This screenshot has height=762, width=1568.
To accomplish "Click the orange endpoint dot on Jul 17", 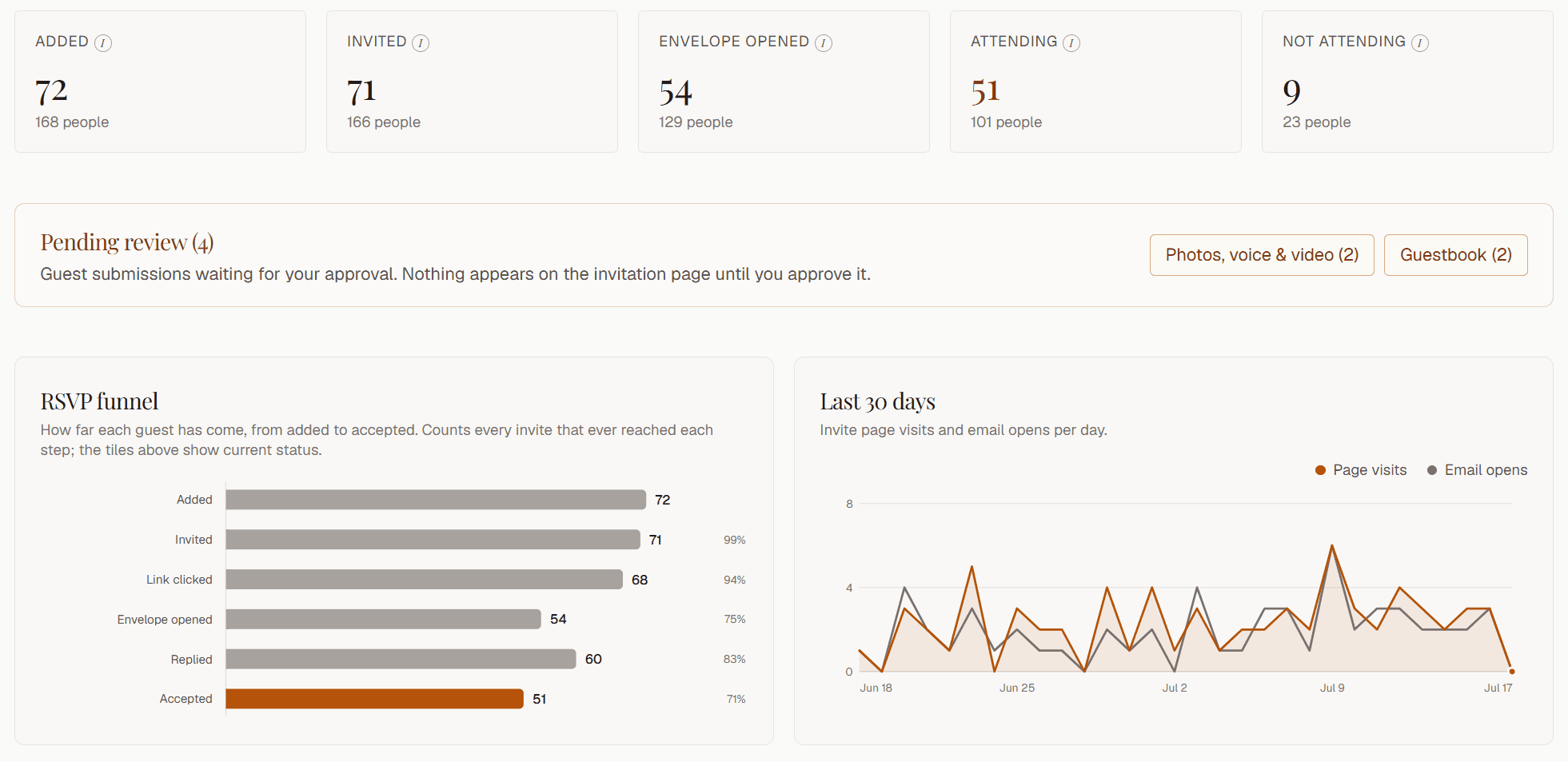I will point(1512,672).
